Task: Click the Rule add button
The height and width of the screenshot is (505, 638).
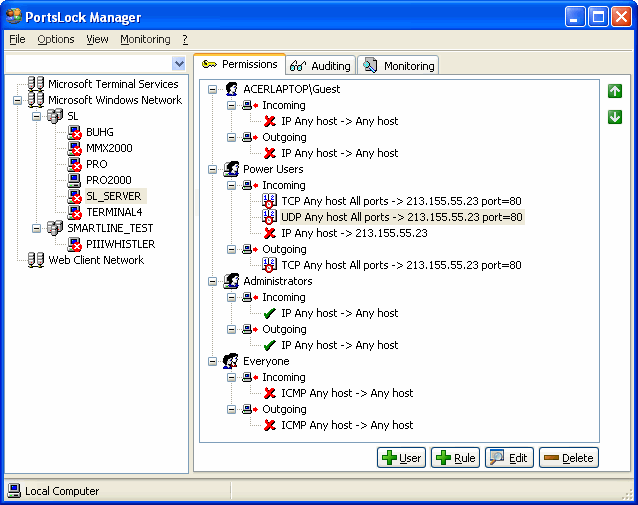Action: (x=455, y=458)
